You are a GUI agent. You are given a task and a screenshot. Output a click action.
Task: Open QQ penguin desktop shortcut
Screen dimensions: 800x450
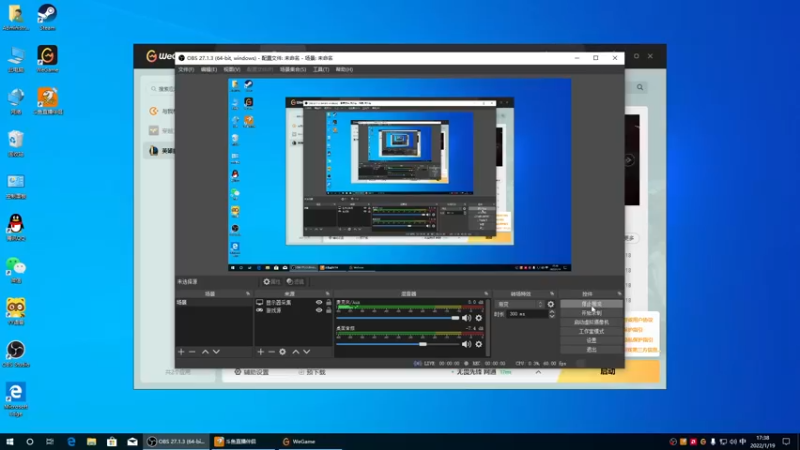16,228
